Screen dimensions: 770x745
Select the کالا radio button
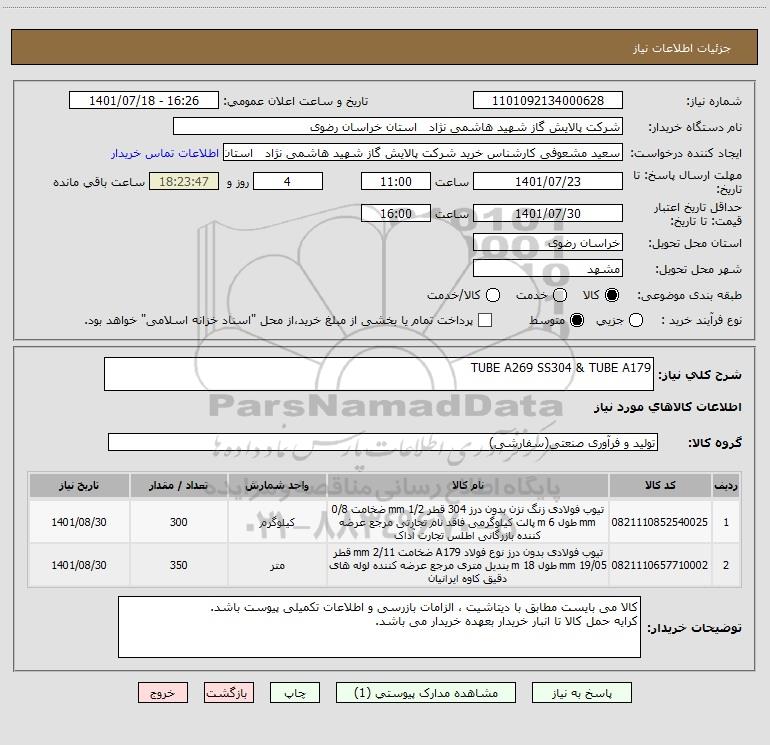click(x=612, y=295)
